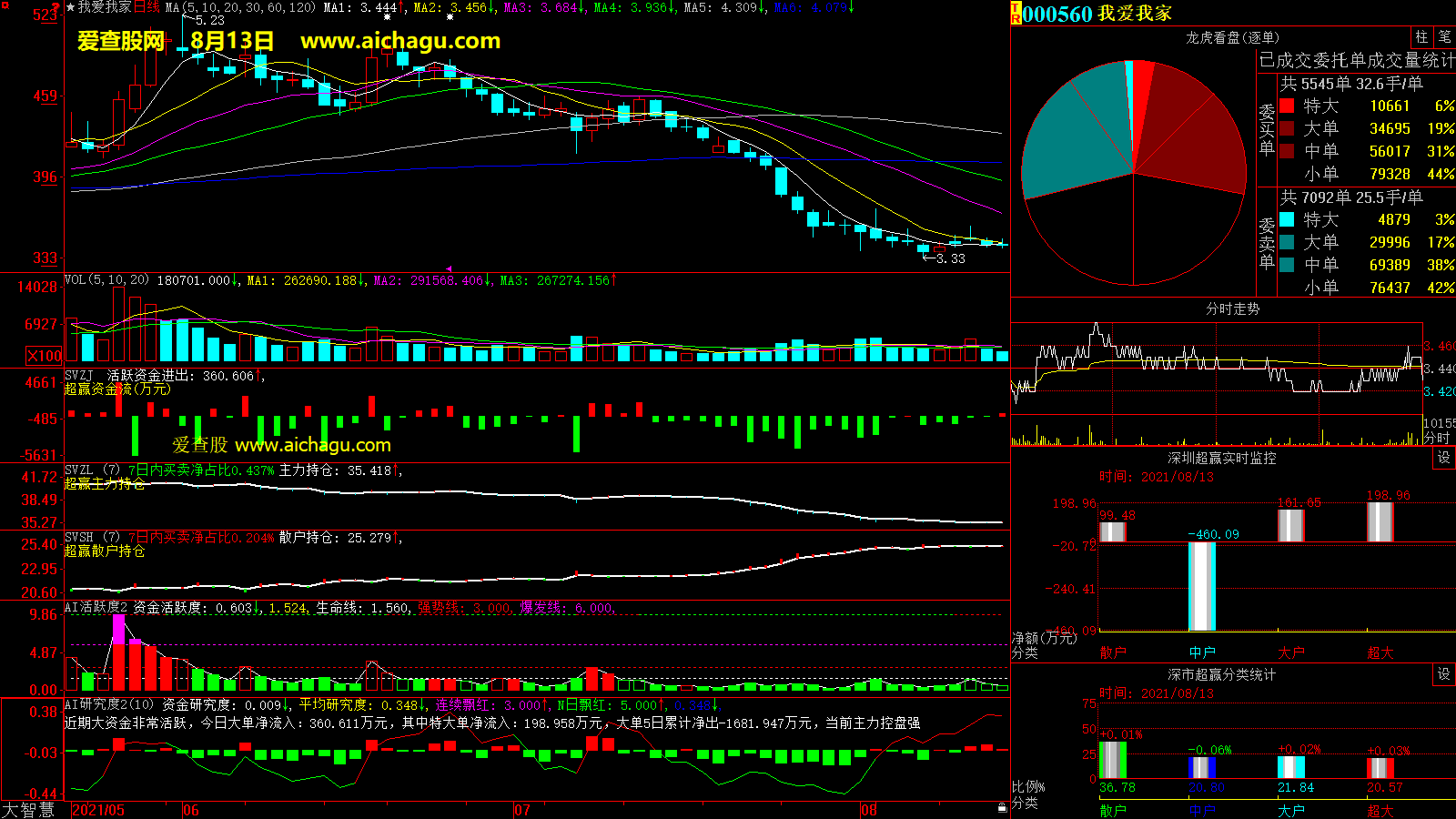Switch order view to 笔 mode
The width and height of the screenshot is (1456, 819).
pyautogui.click(x=1444, y=37)
